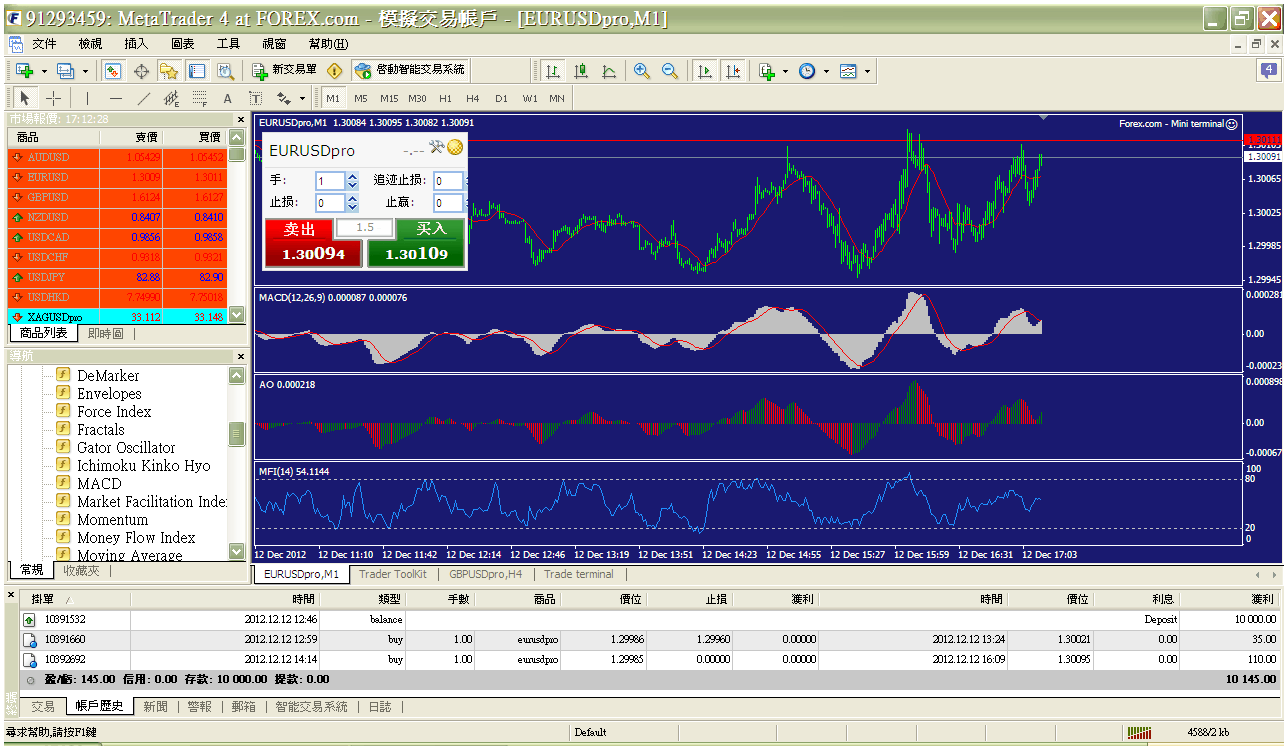Click the Navigator list scrollbar thumb

tap(237, 433)
